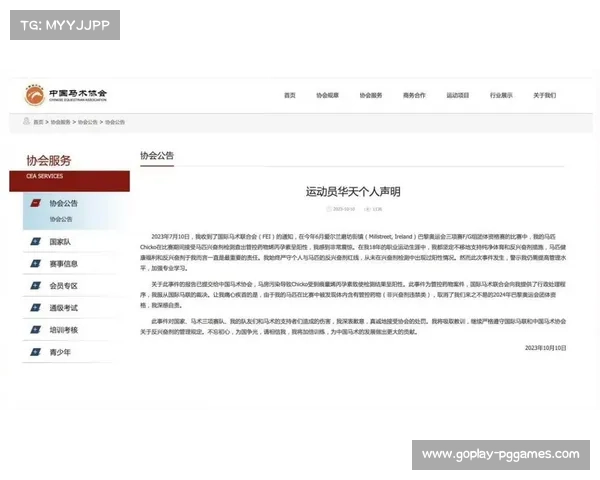600x480 pixels.
Task: Open the 国家队 sidebar link
Action: point(60,242)
